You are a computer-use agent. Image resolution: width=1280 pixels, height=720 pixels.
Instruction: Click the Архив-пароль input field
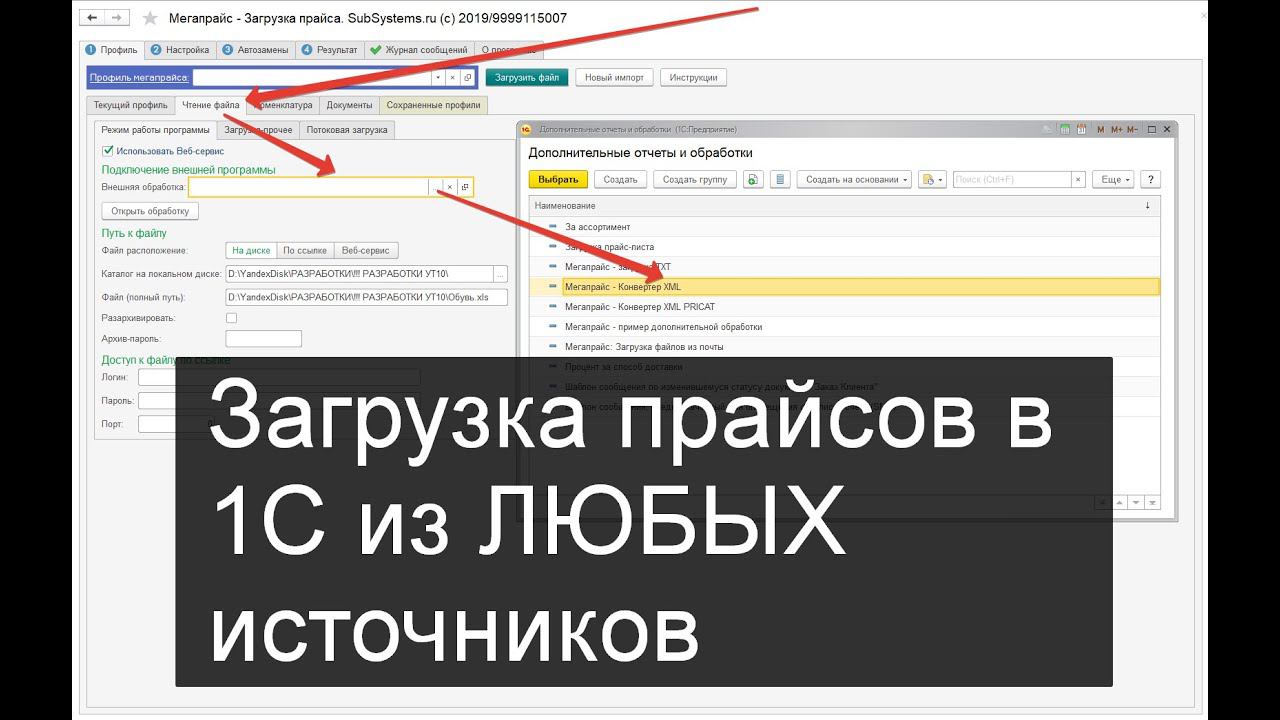(x=264, y=339)
